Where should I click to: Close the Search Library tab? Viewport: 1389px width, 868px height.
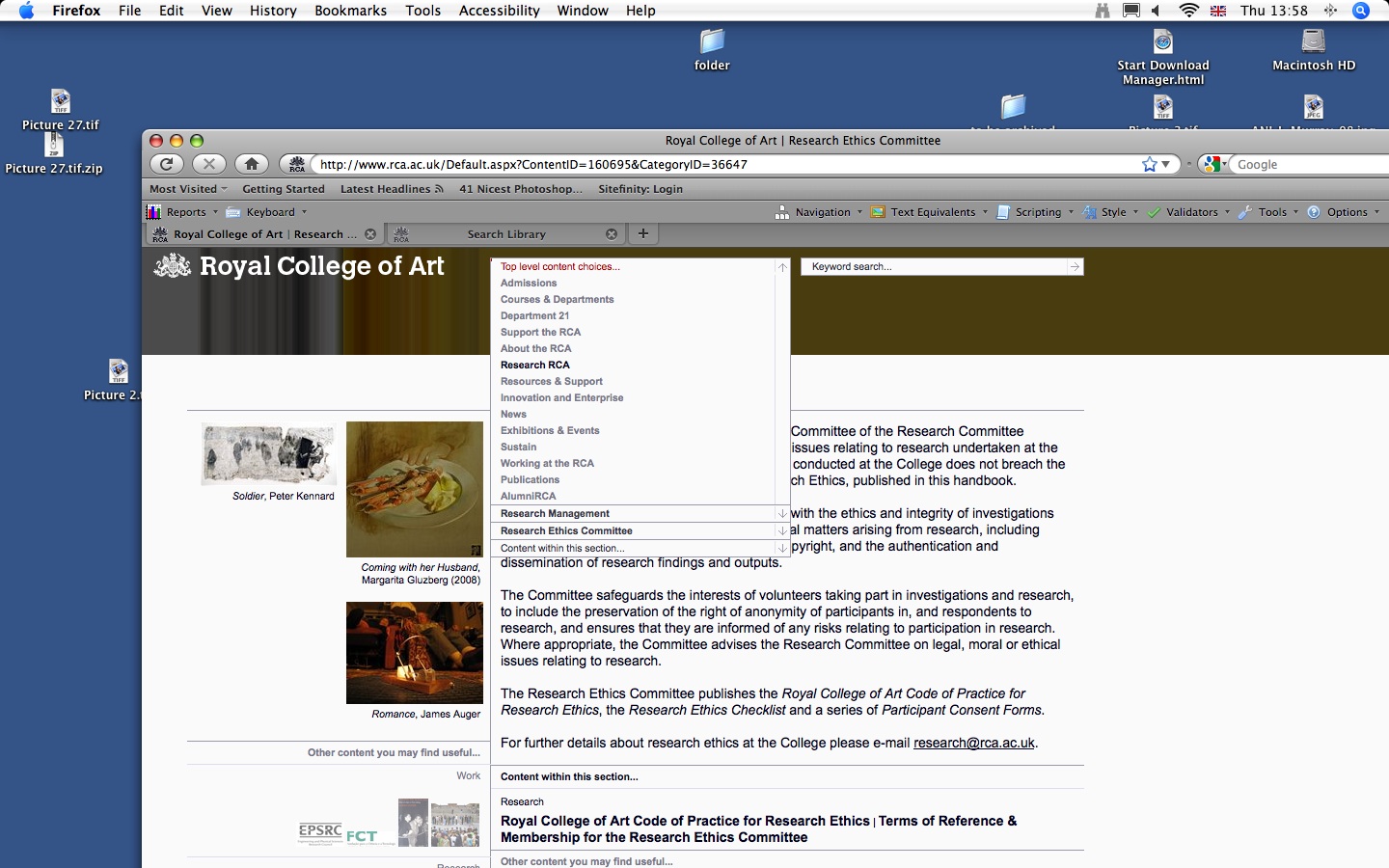coord(612,234)
